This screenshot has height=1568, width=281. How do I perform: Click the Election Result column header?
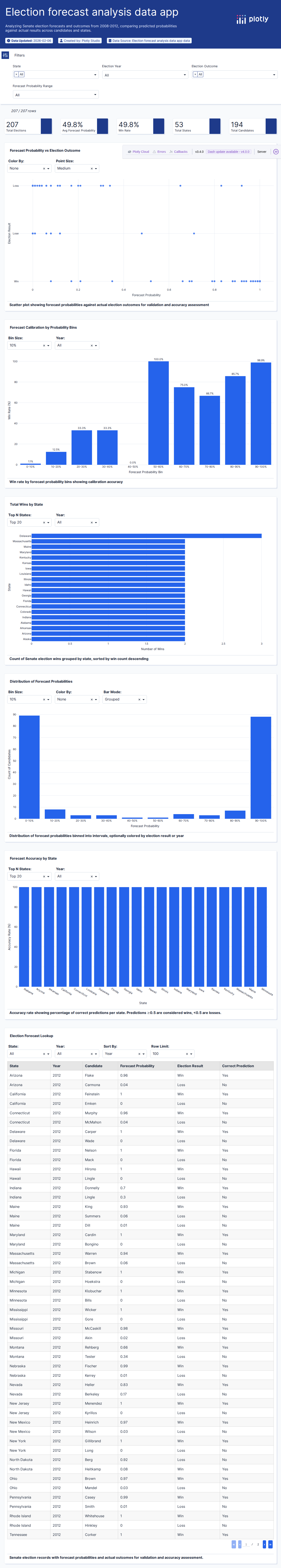tap(198, 1066)
